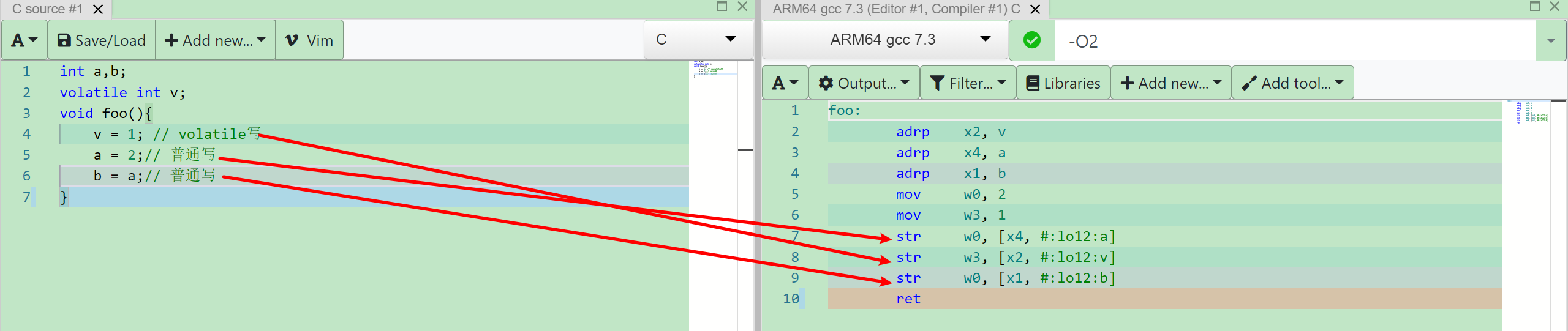Select the ARM64 gcc 7.3 compiler tab
Screen dimensions: 1568x331
(896, 9)
